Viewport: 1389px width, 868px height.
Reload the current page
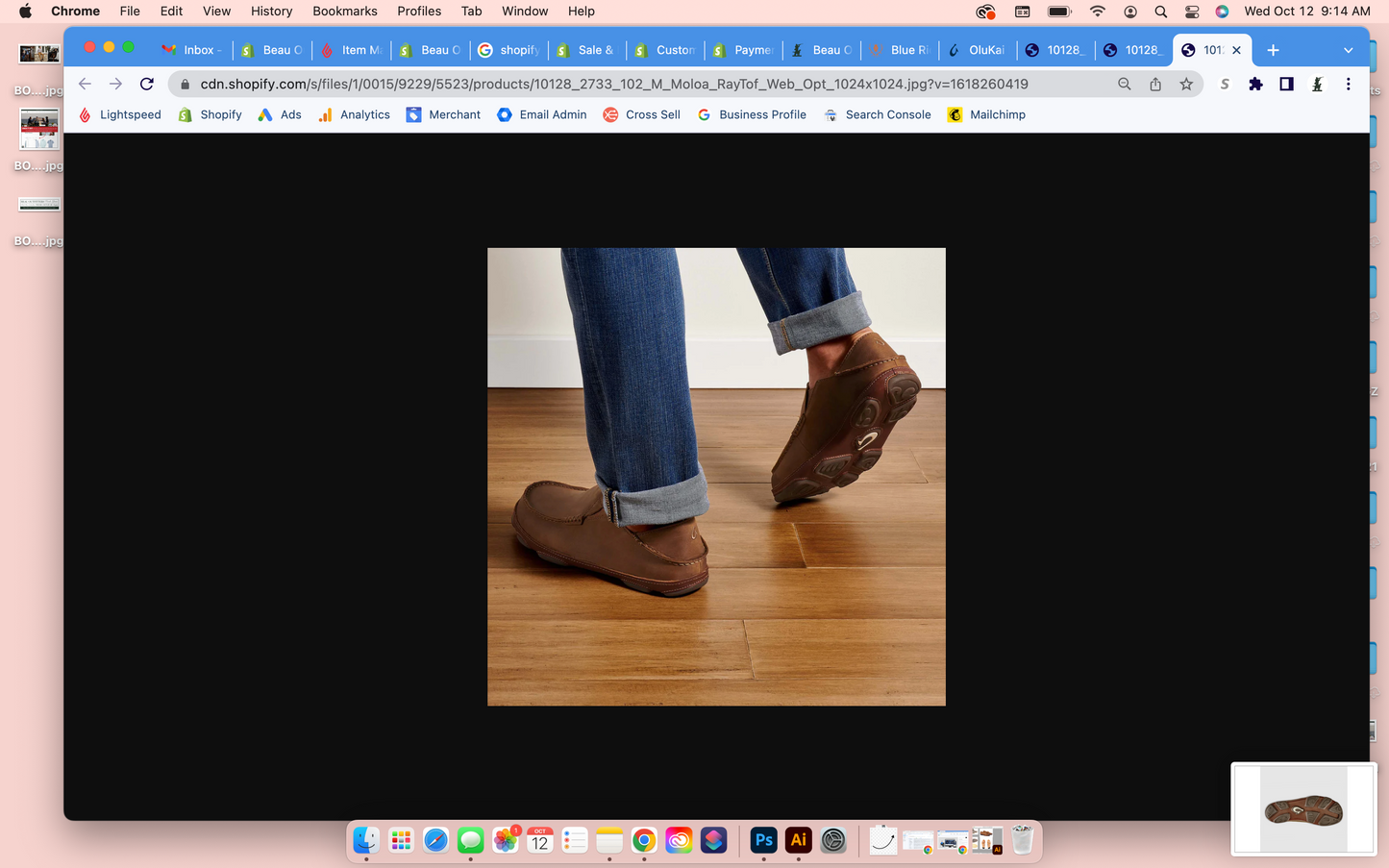coord(147,85)
